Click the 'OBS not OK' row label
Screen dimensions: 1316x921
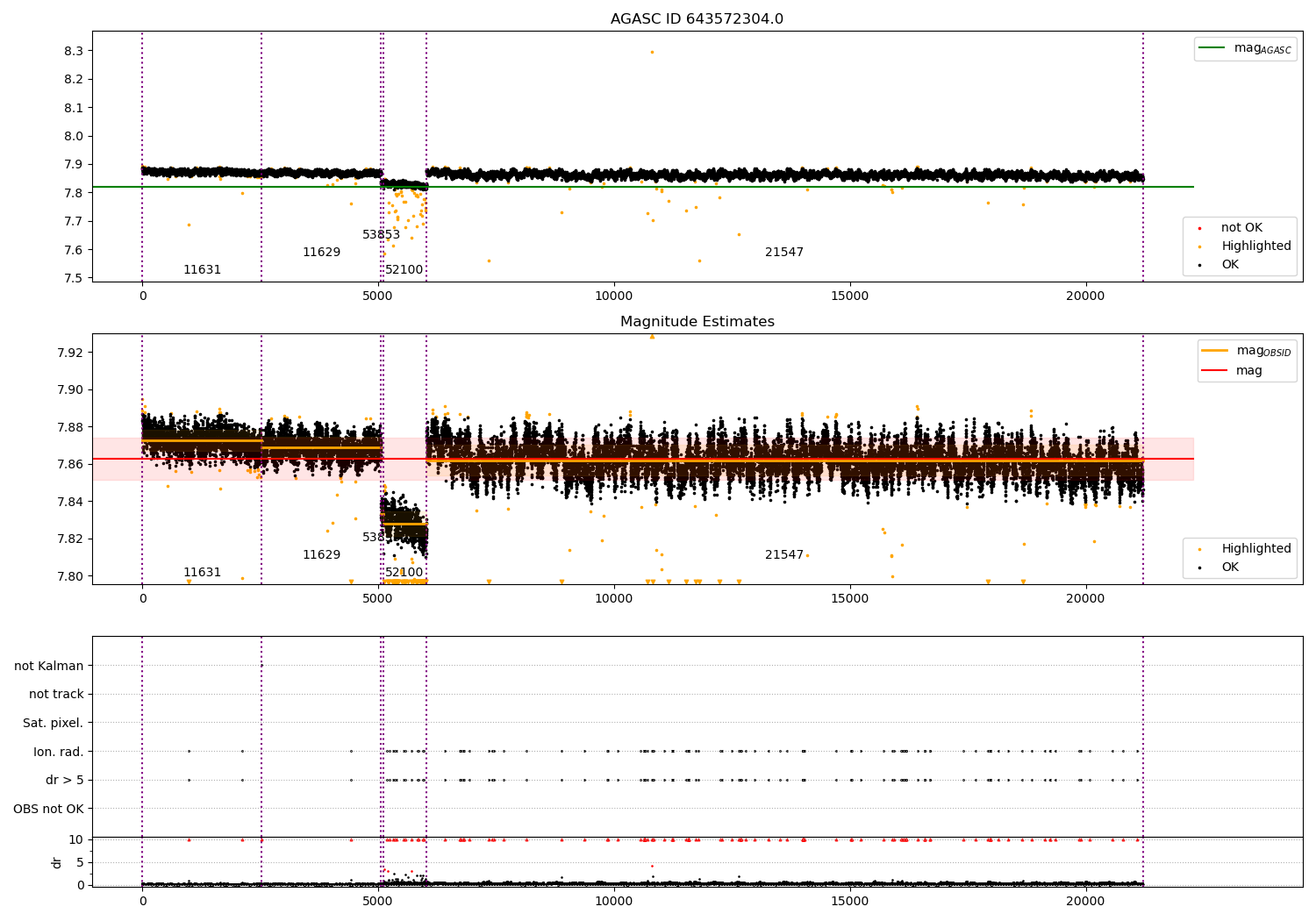(49, 810)
